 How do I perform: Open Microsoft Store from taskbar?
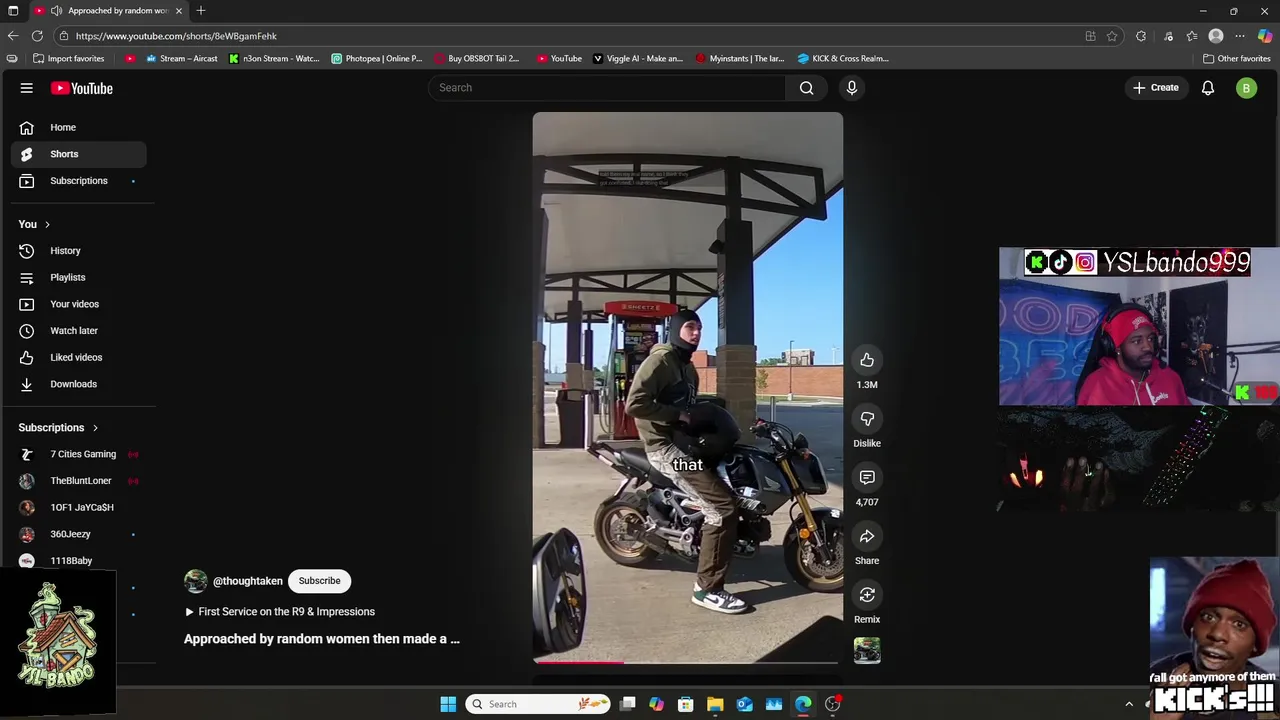click(x=686, y=704)
